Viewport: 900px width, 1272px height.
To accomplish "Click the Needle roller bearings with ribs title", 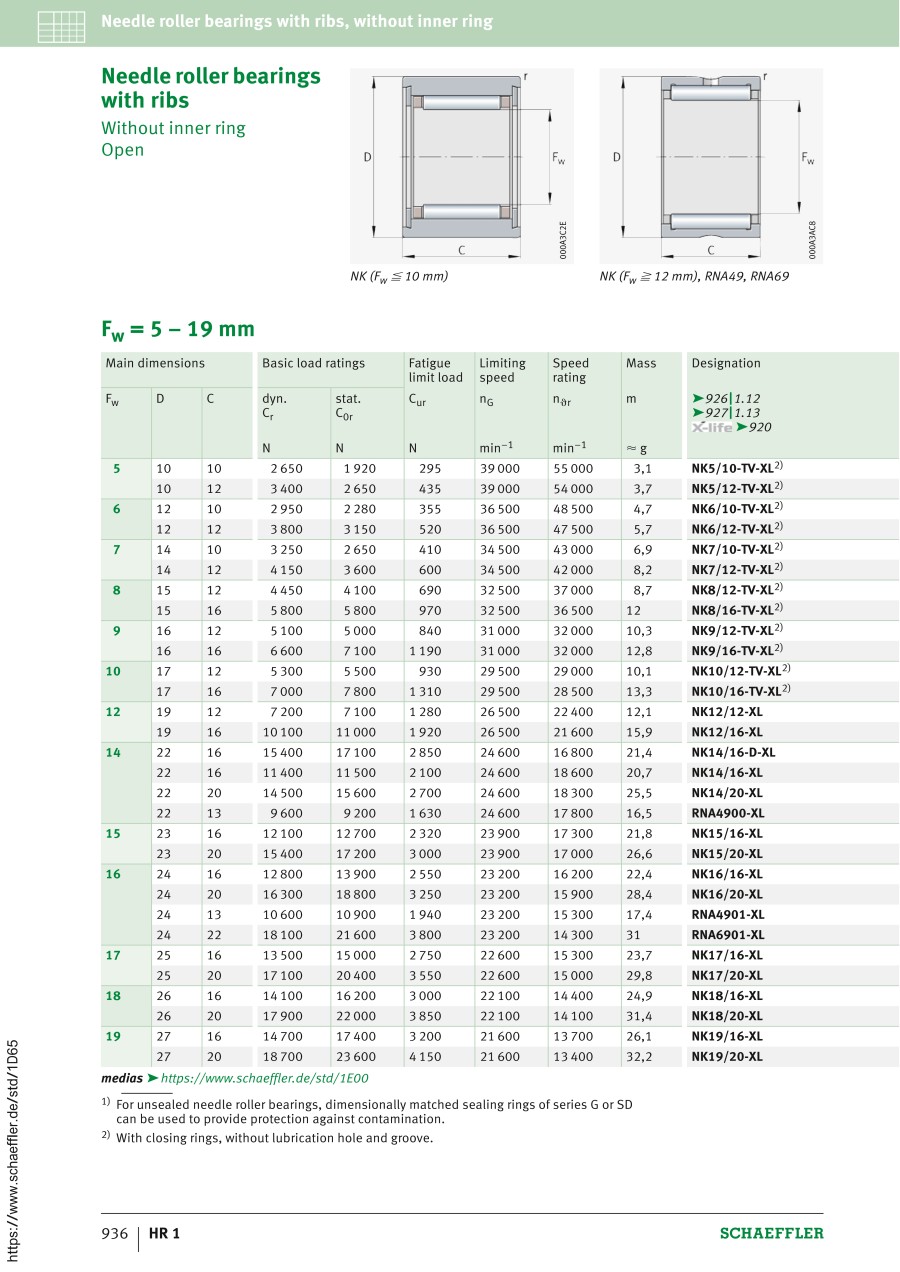I will [211, 88].
